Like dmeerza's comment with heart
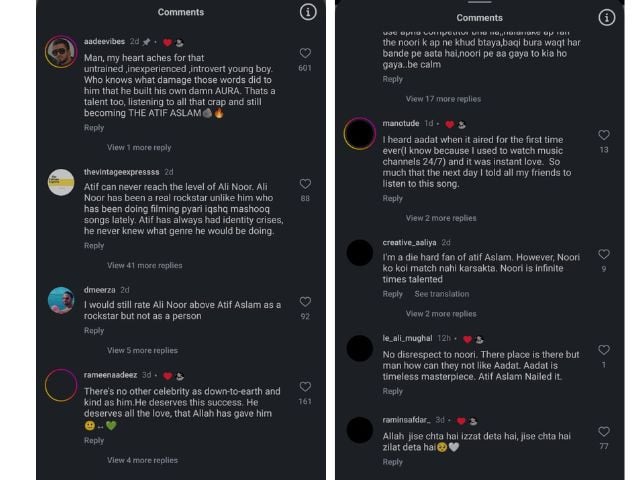Image resolution: width=640 pixels, height=480 pixels. (x=305, y=301)
